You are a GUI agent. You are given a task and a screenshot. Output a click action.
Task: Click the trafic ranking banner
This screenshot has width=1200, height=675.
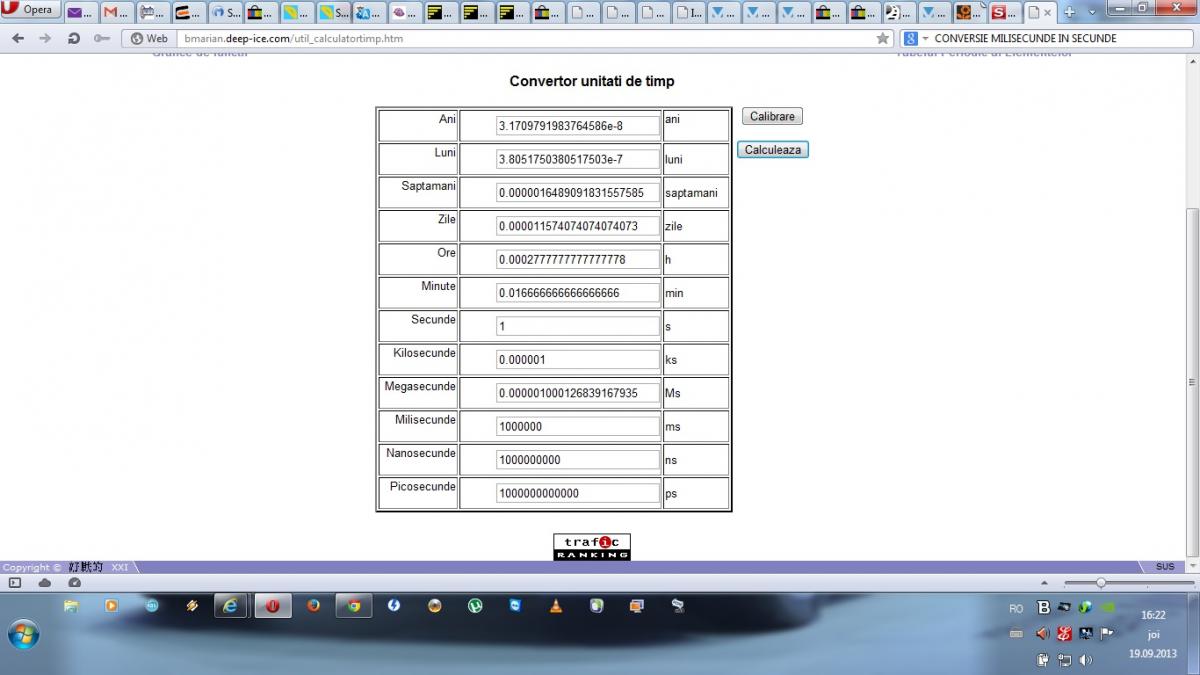[x=592, y=547]
